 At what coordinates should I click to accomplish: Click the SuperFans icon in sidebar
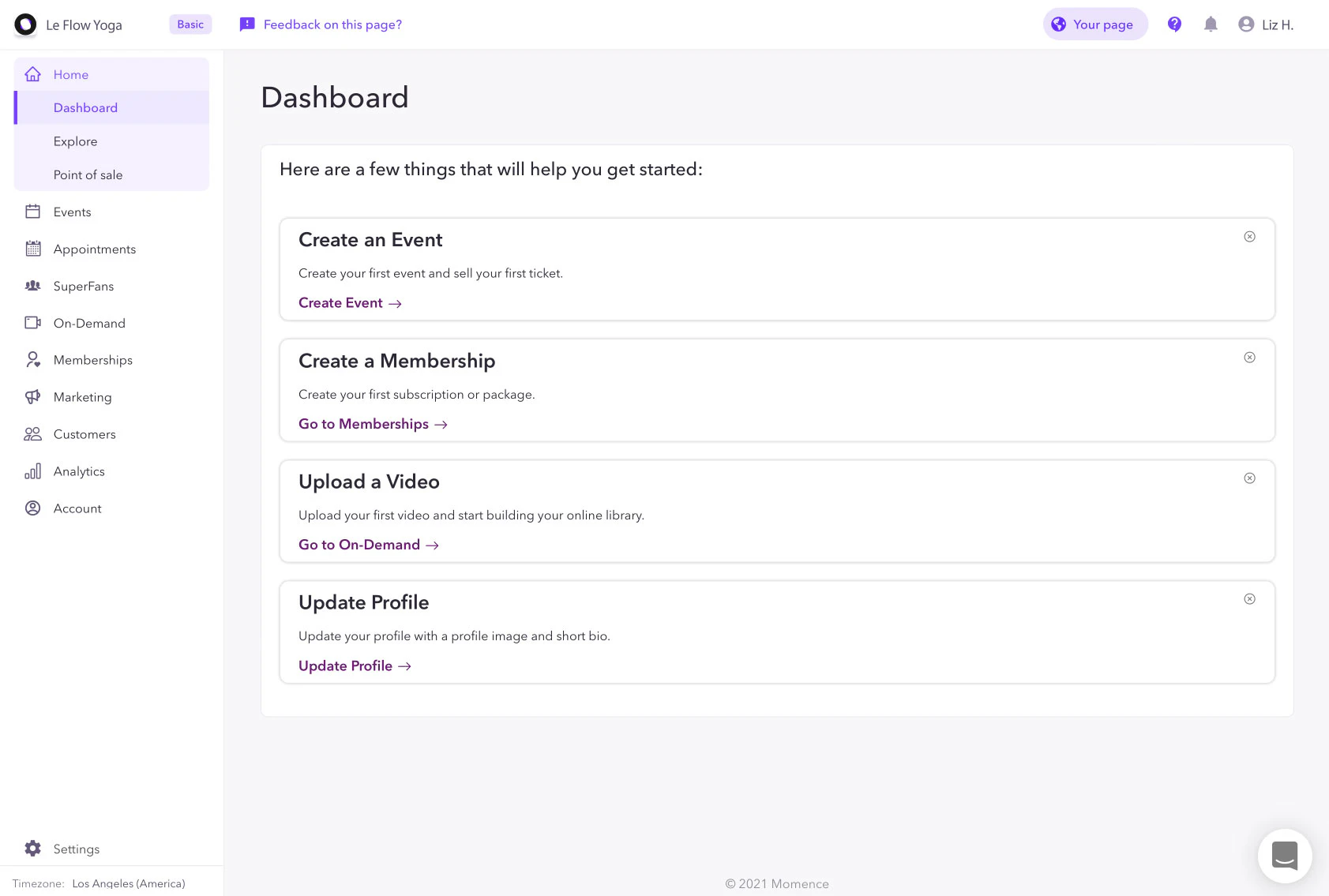click(32, 286)
